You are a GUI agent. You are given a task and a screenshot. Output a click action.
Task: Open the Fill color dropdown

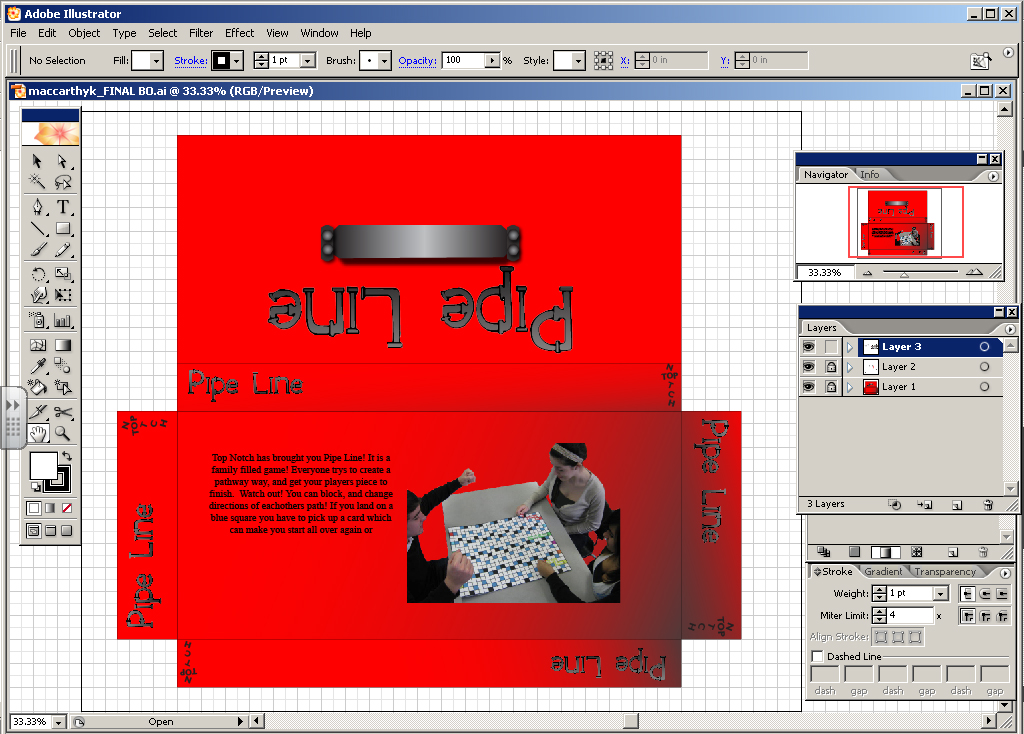click(x=156, y=61)
